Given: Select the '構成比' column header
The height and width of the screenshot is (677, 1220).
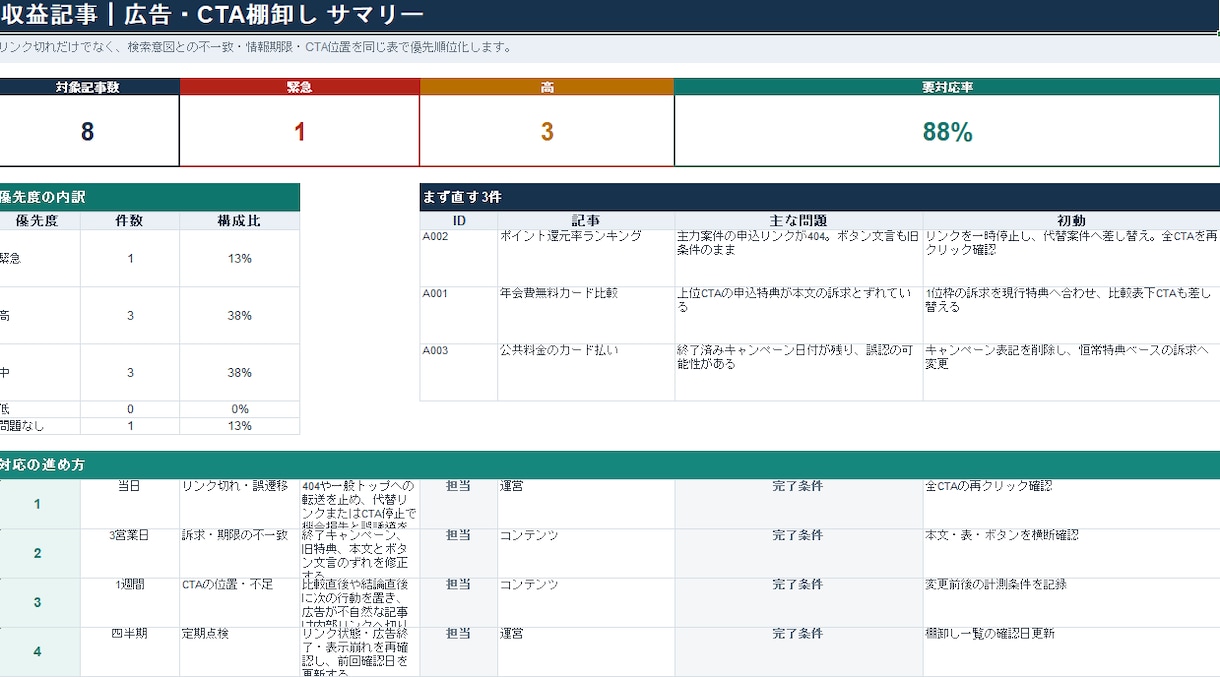Looking at the screenshot, I should pyautogui.click(x=240, y=221).
